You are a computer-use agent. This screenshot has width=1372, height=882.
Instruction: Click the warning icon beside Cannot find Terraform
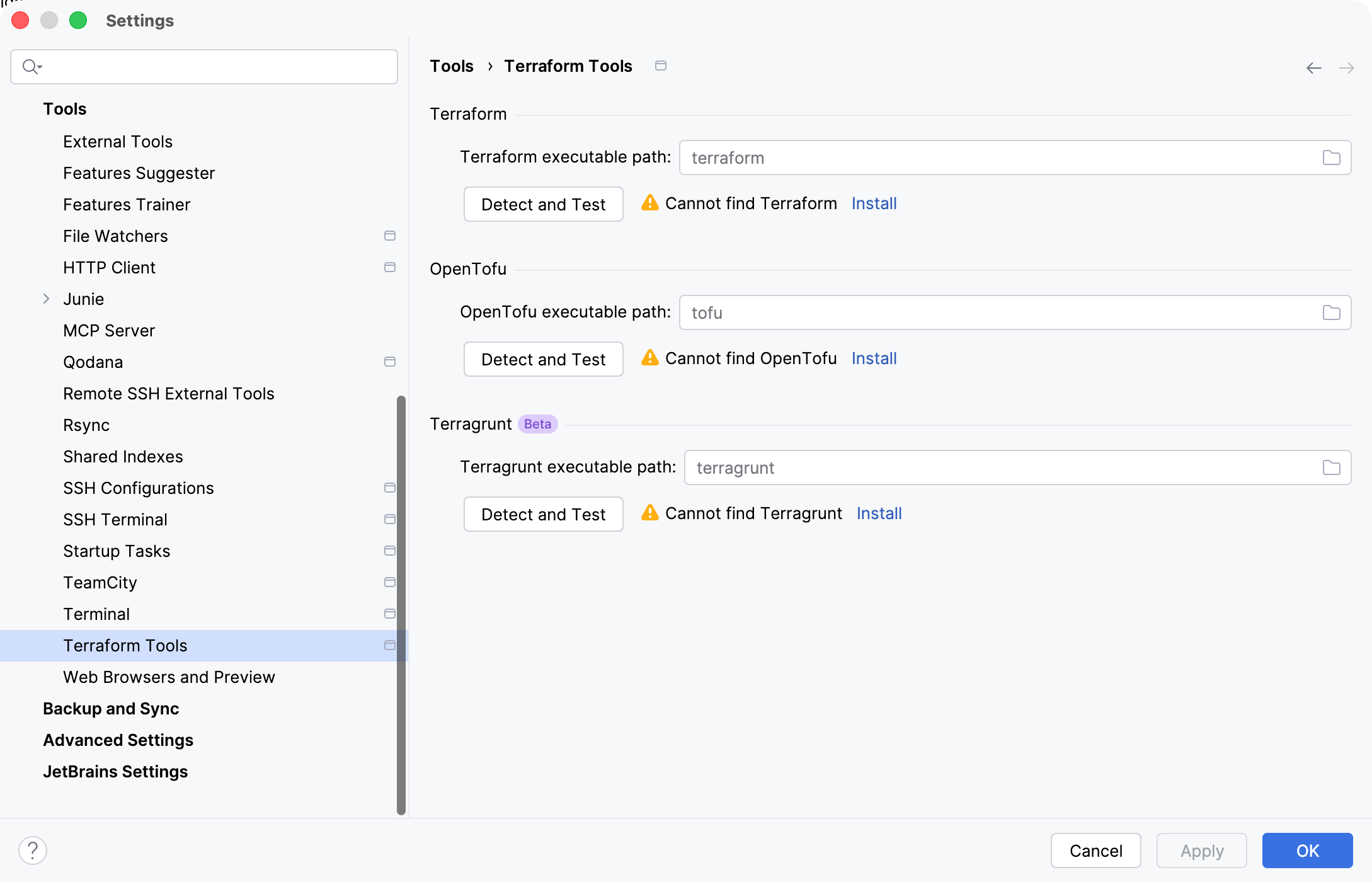649,203
